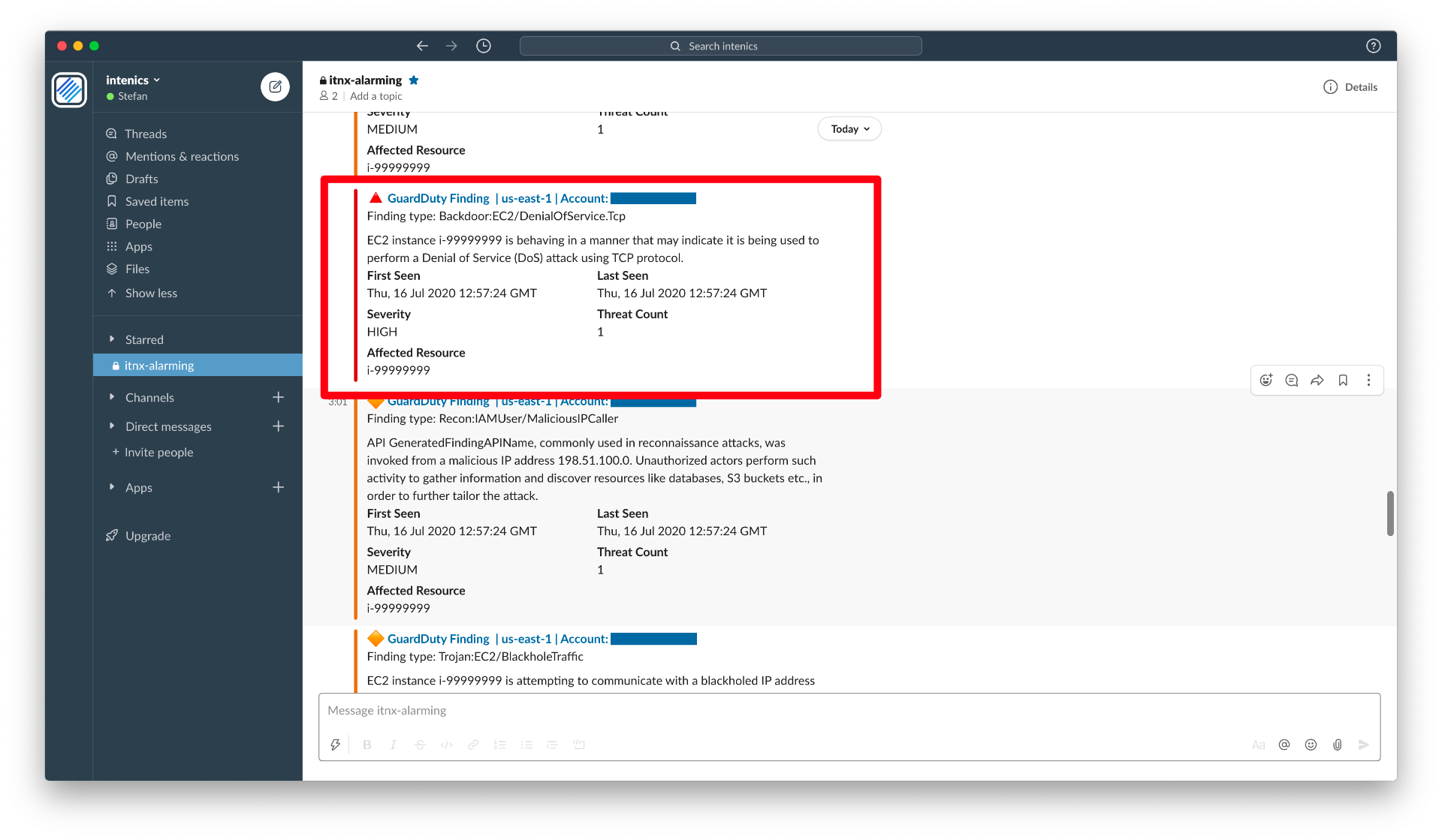Image resolution: width=1442 pixels, height=840 pixels.
Task: Toggle the Aa formatting toolbar
Action: (x=1259, y=745)
